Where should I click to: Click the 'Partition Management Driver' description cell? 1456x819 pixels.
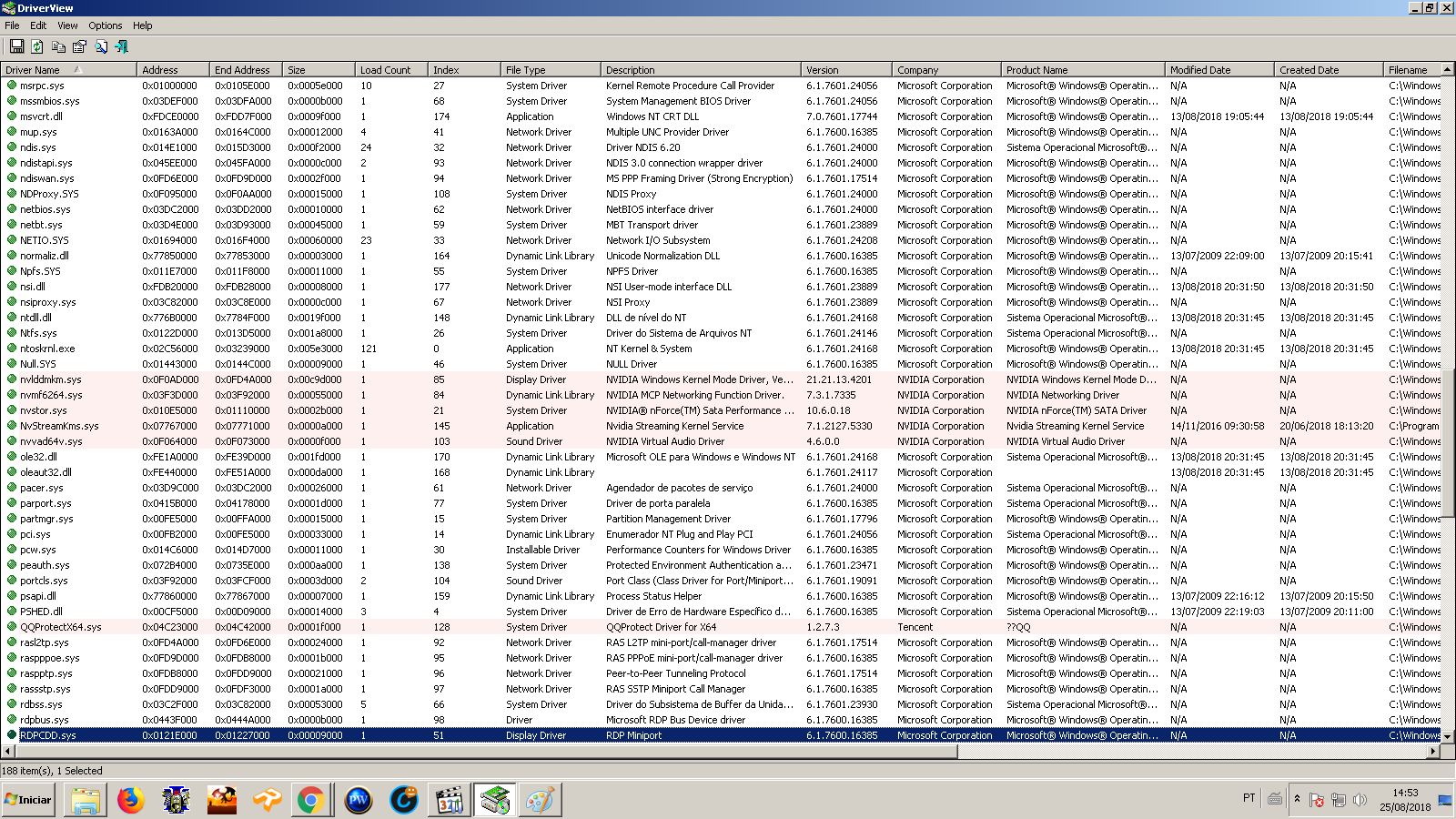click(668, 519)
